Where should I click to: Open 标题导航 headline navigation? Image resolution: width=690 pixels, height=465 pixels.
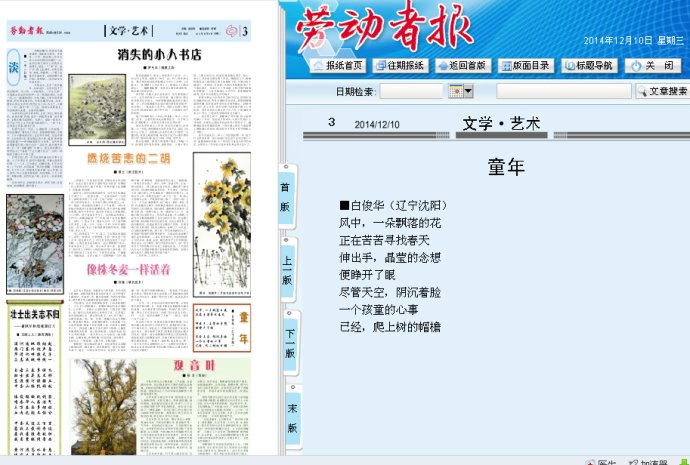point(589,66)
